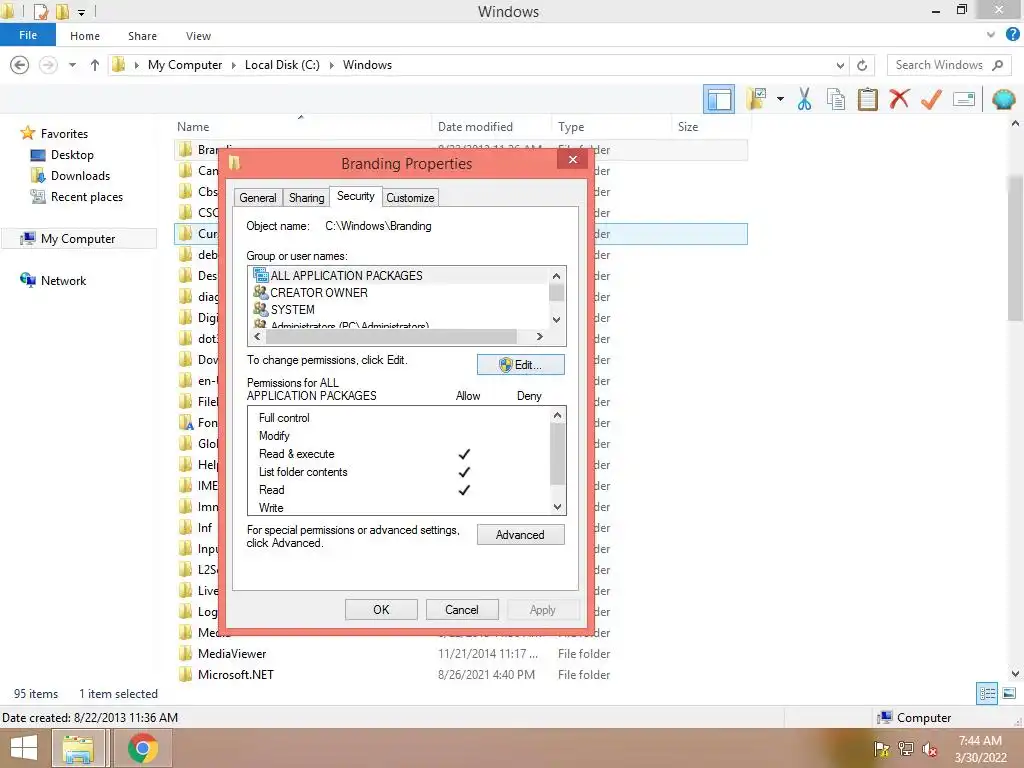Click the Search Windows input field
1024x768 pixels.
pyautogui.click(x=939, y=65)
